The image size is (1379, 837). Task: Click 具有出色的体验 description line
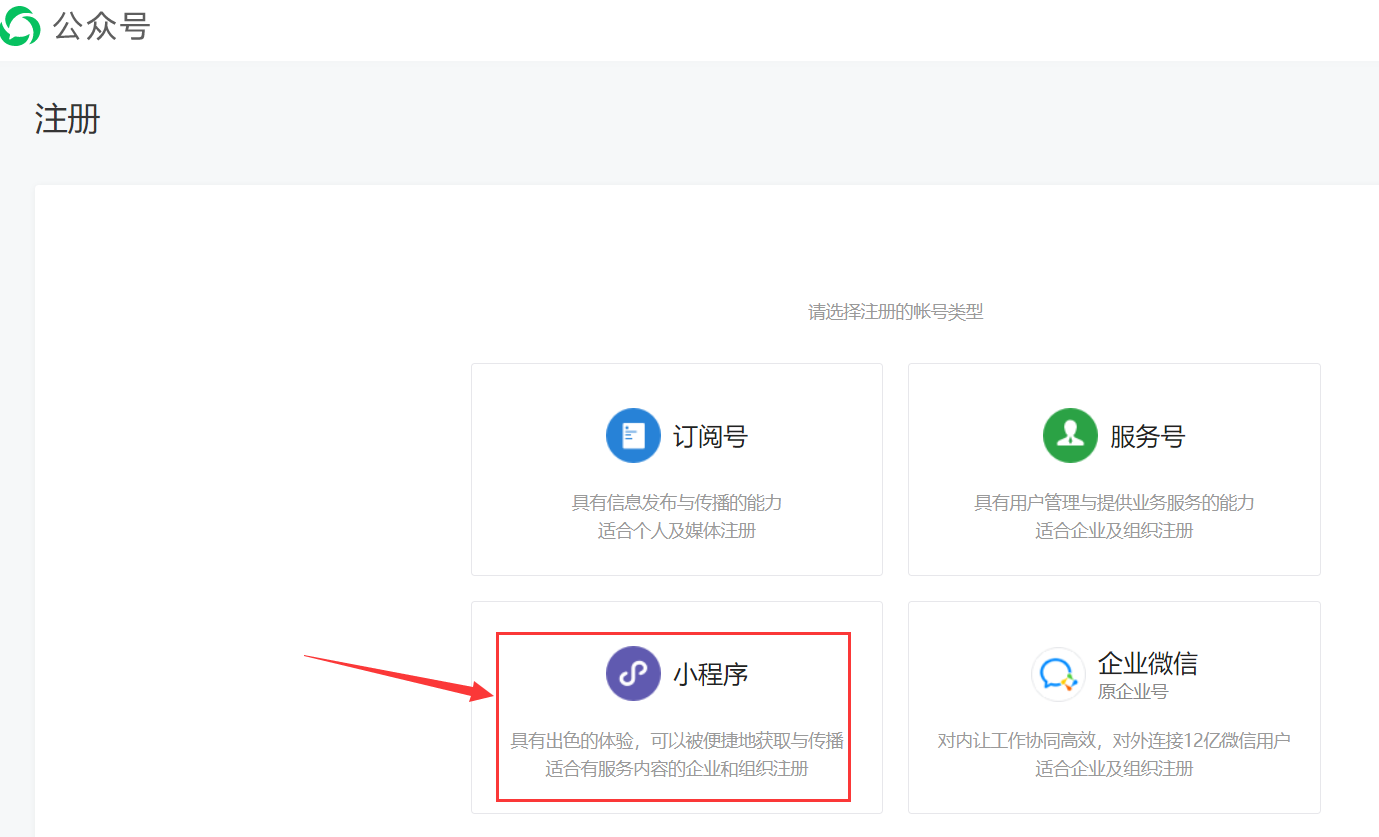tap(677, 741)
